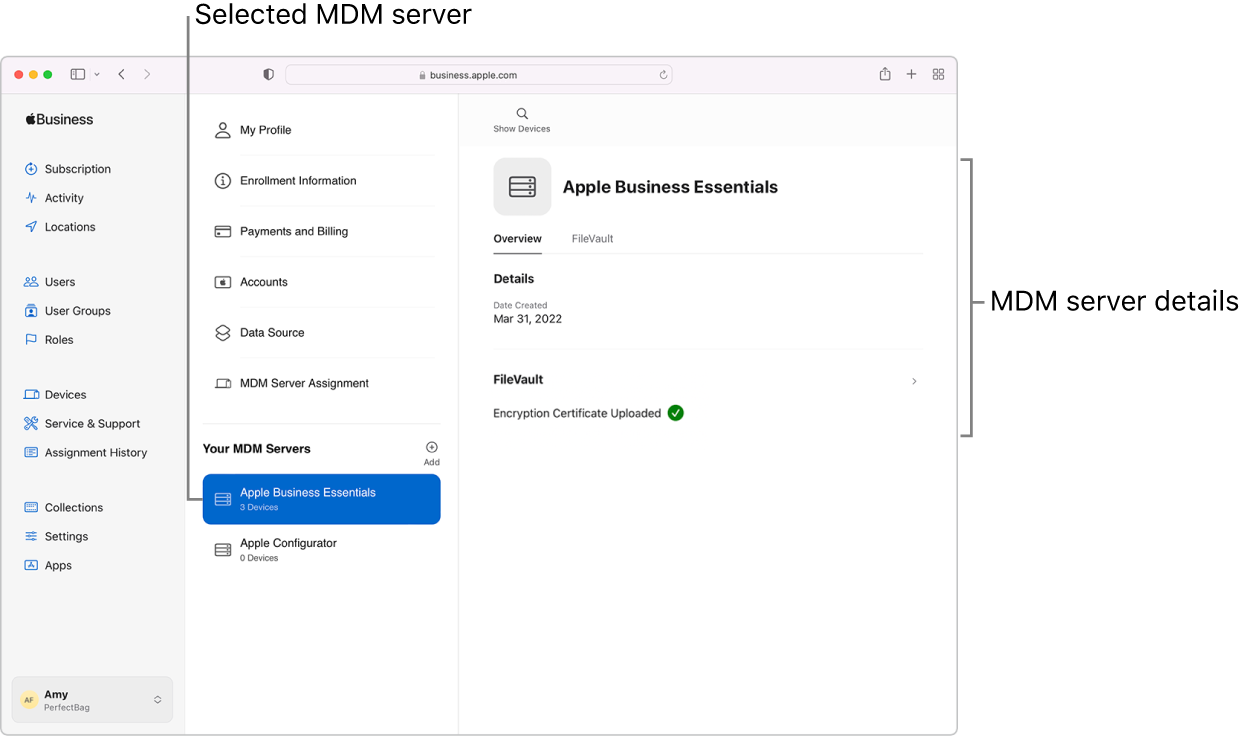Click the business.apple.com address bar
1248x737 pixels.
478,75
